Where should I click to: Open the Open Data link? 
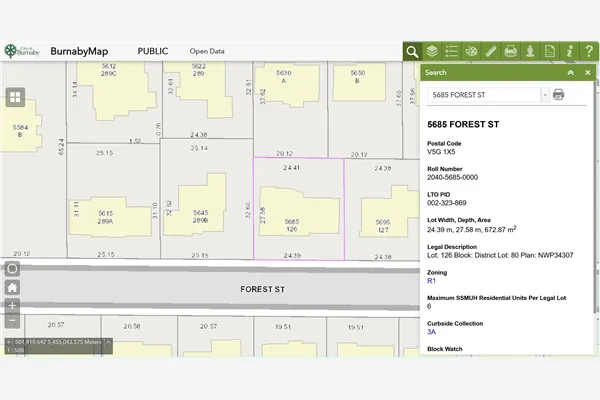pyautogui.click(x=207, y=51)
